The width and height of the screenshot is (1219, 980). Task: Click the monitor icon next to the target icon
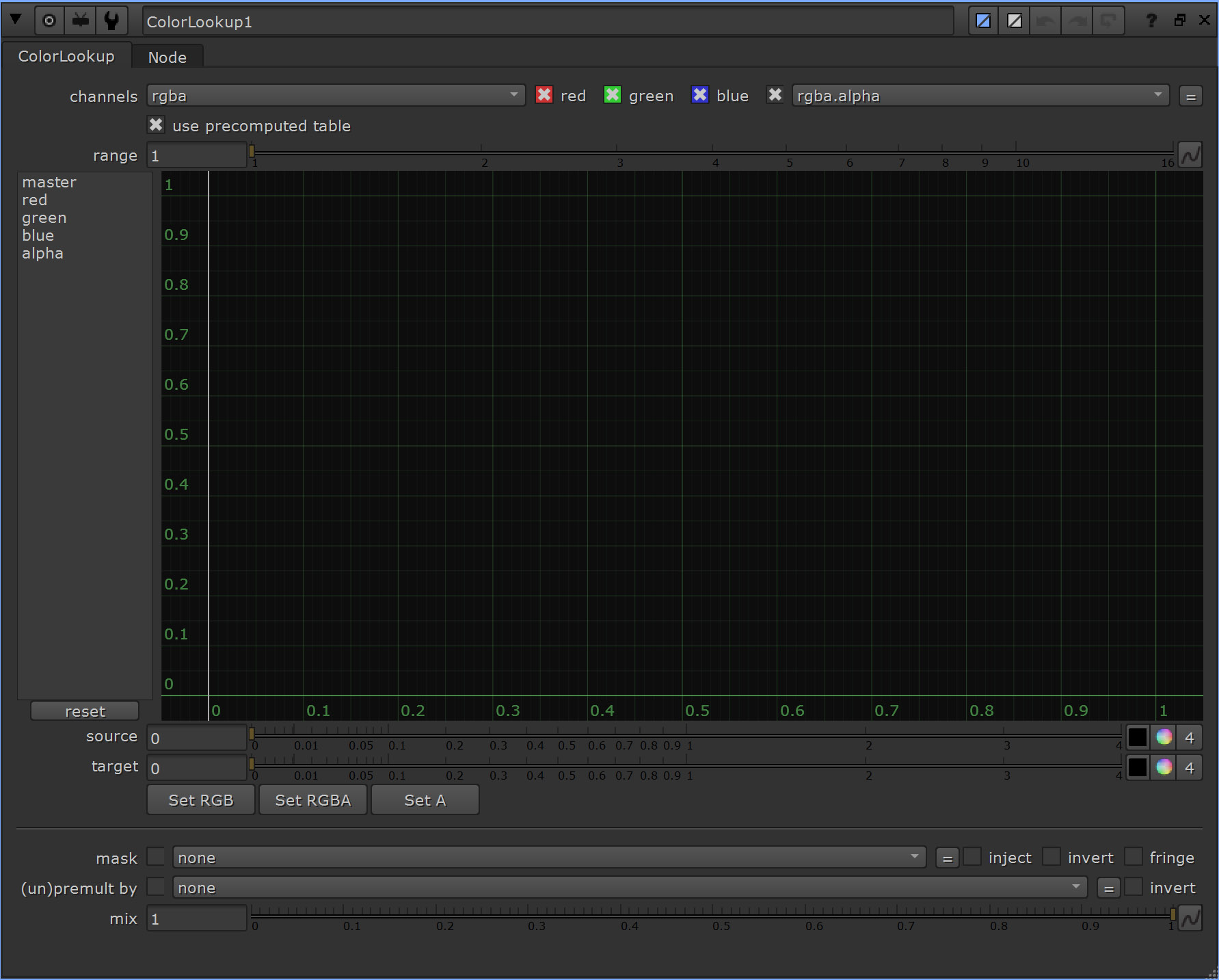(80, 20)
